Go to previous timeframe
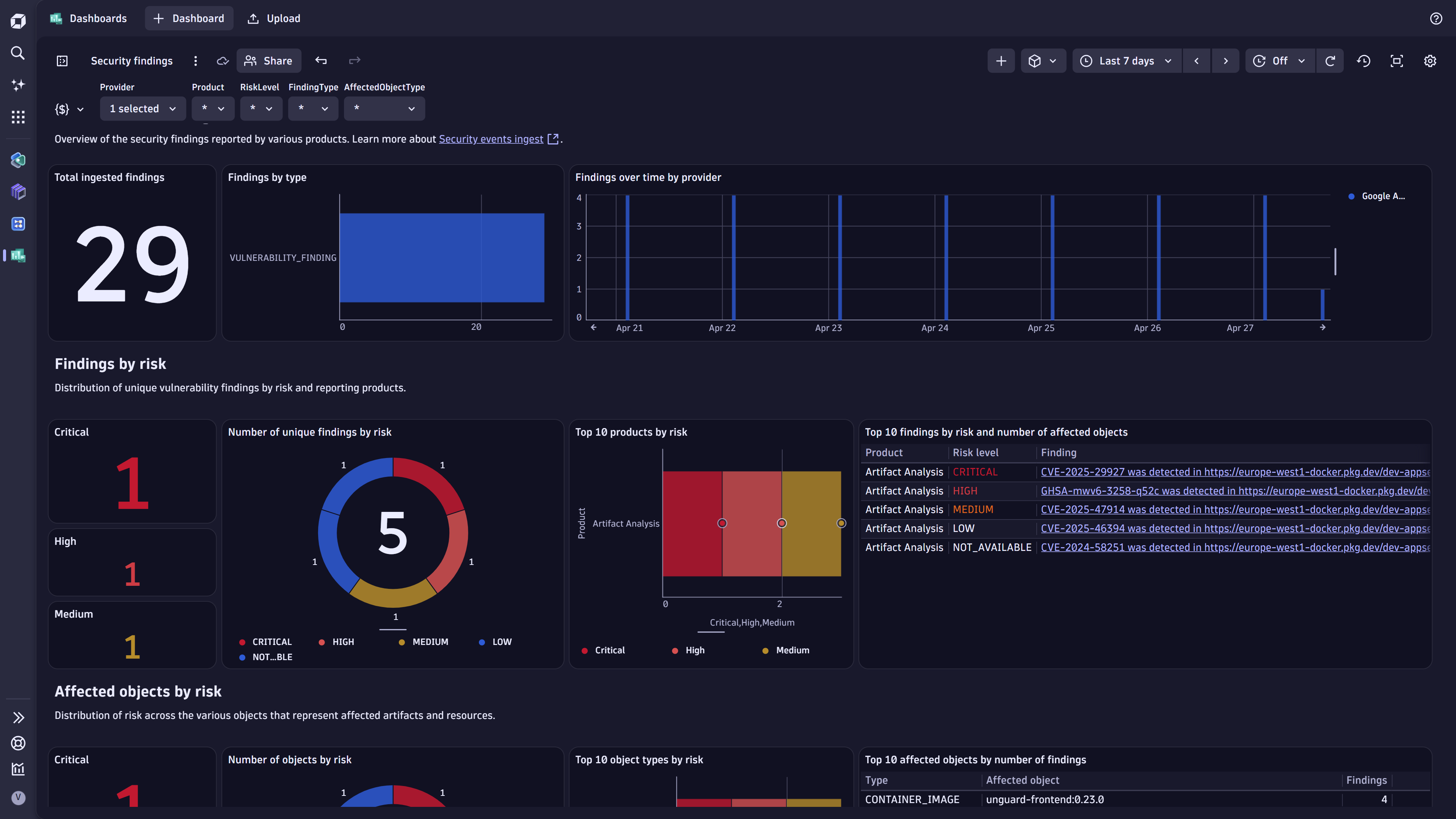This screenshot has height=819, width=1456. pyautogui.click(x=1196, y=61)
